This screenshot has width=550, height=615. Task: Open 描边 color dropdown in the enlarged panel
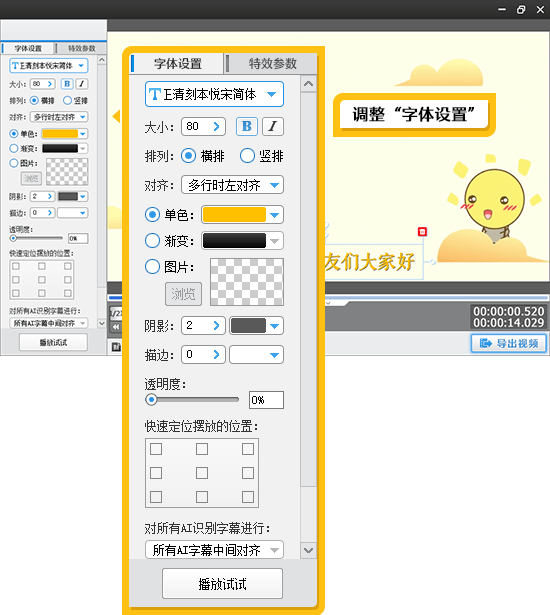click(x=256, y=355)
